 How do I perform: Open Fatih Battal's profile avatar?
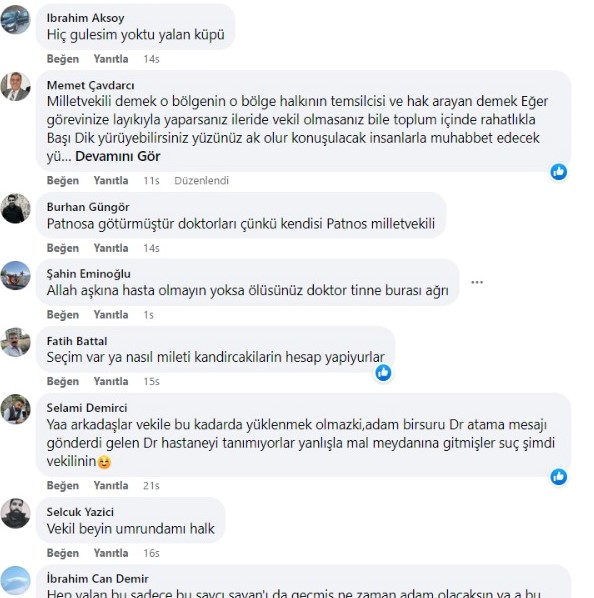[15, 342]
